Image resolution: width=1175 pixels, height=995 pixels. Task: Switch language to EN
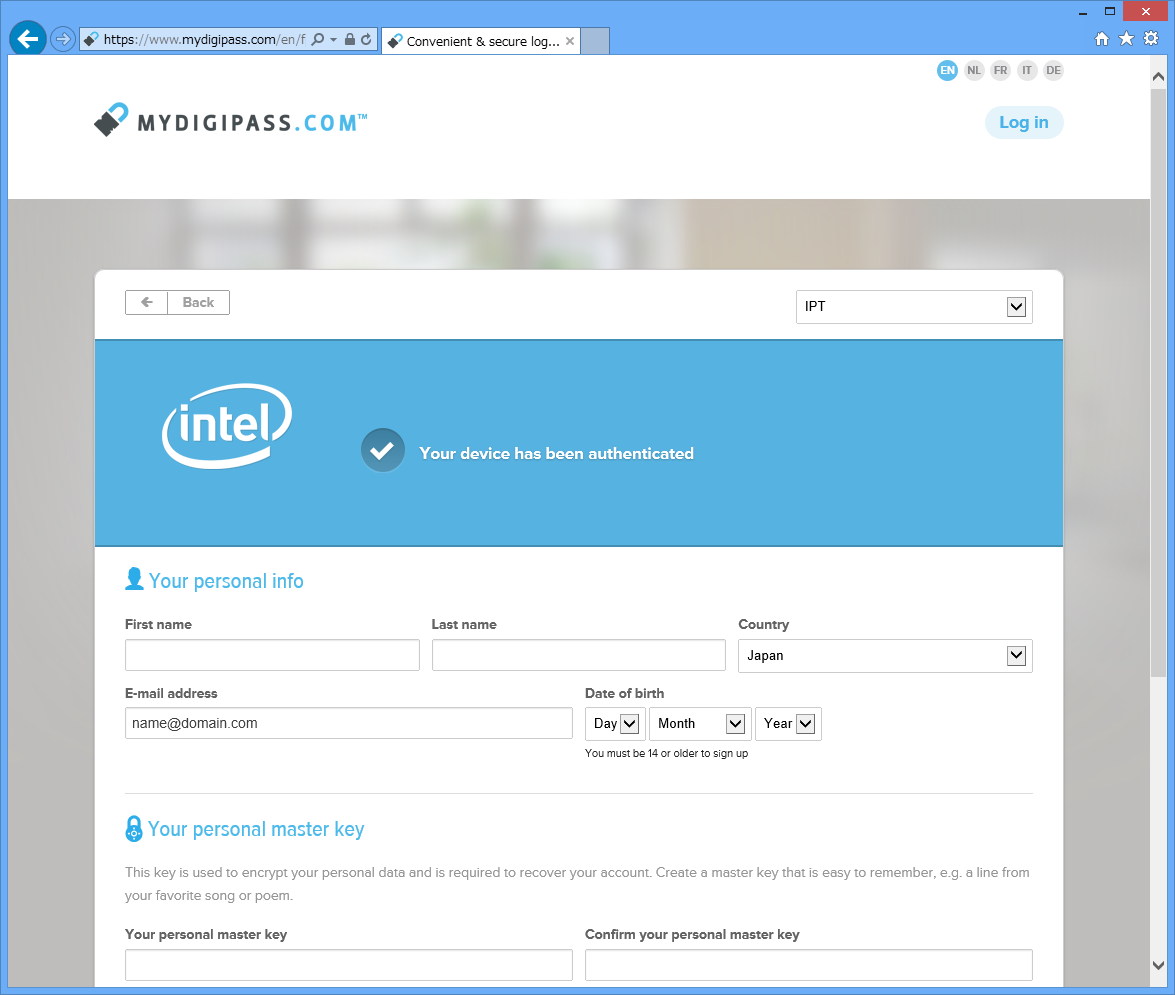point(947,70)
